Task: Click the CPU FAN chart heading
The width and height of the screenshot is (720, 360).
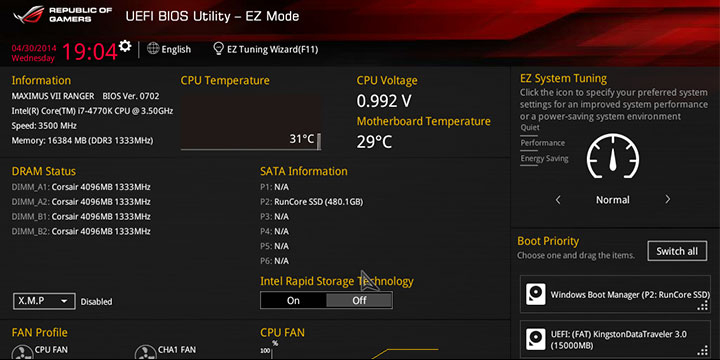Action: [x=282, y=332]
